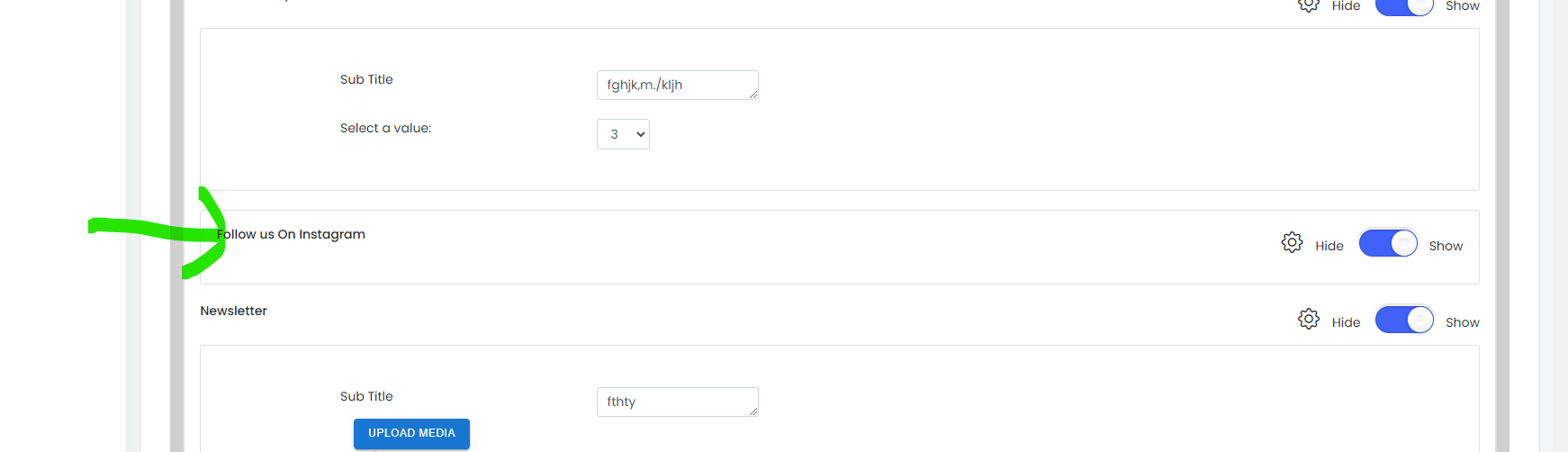Click the resize grip of the fghjk,m./kljh textarea
Viewport: 1568px width, 452px height.
click(752, 94)
